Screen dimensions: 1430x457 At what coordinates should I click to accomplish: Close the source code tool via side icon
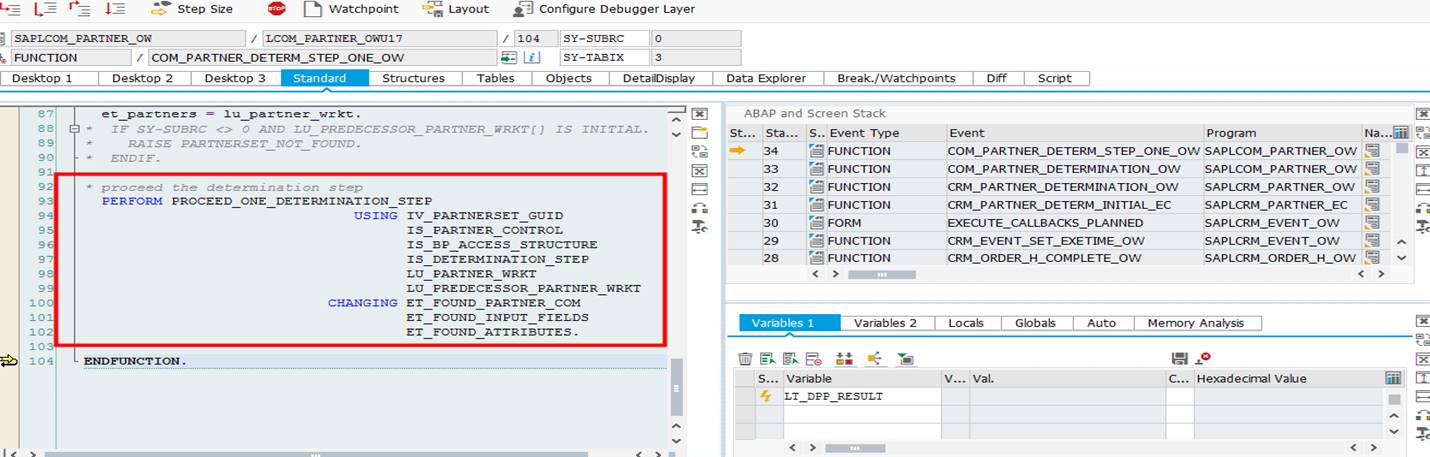pos(699,113)
